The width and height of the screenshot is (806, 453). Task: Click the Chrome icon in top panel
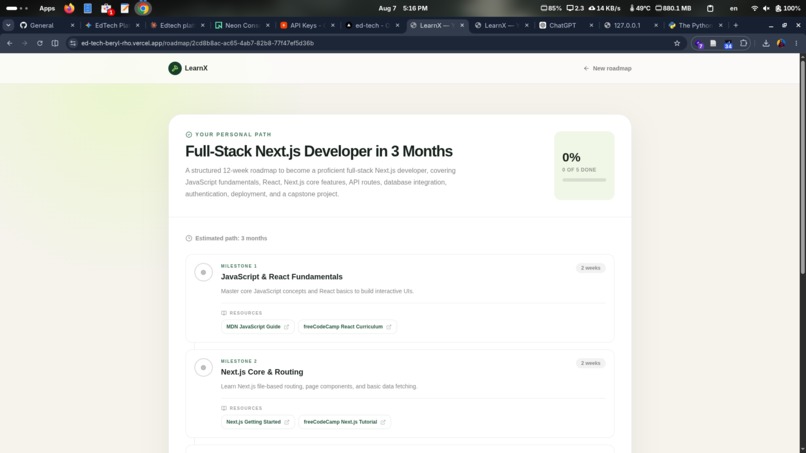coord(143,8)
